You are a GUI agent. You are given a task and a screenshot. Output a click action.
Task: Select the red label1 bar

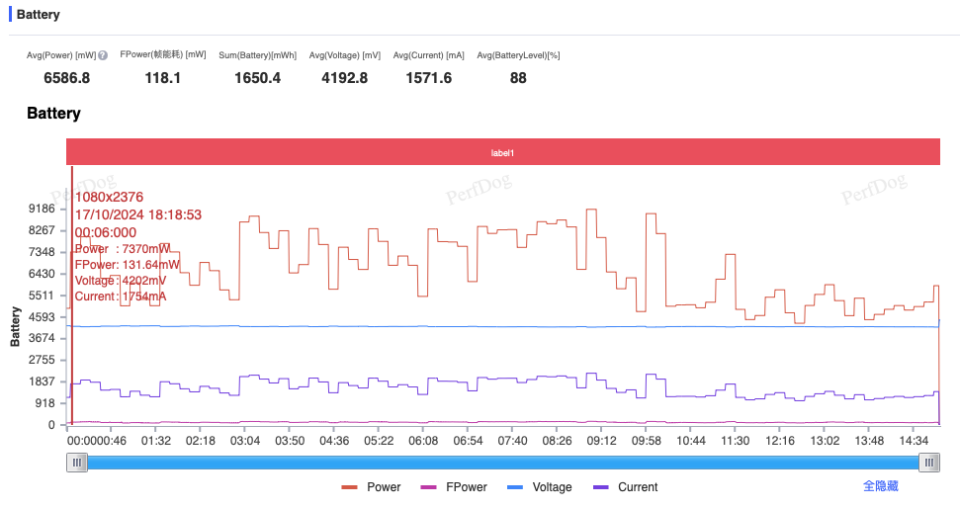tap(503, 153)
